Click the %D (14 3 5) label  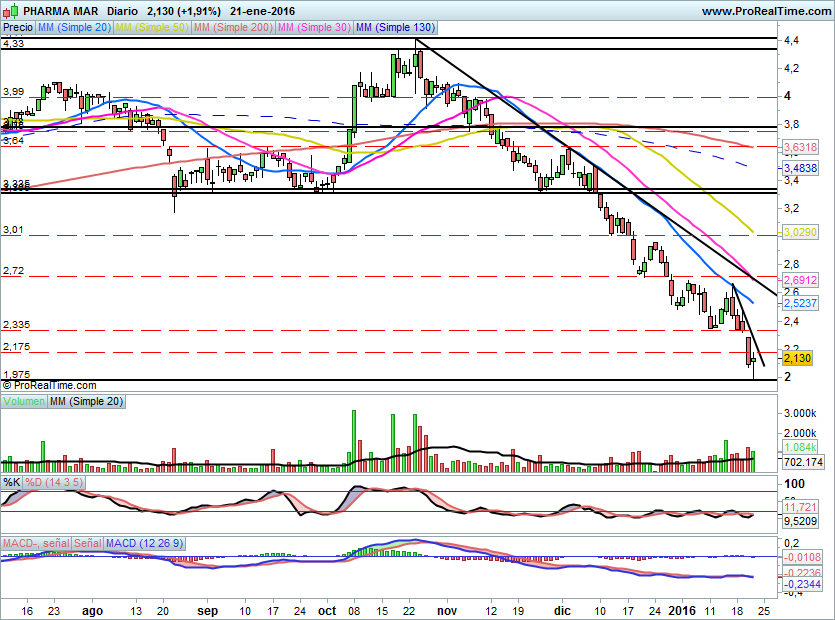[x=54, y=483]
